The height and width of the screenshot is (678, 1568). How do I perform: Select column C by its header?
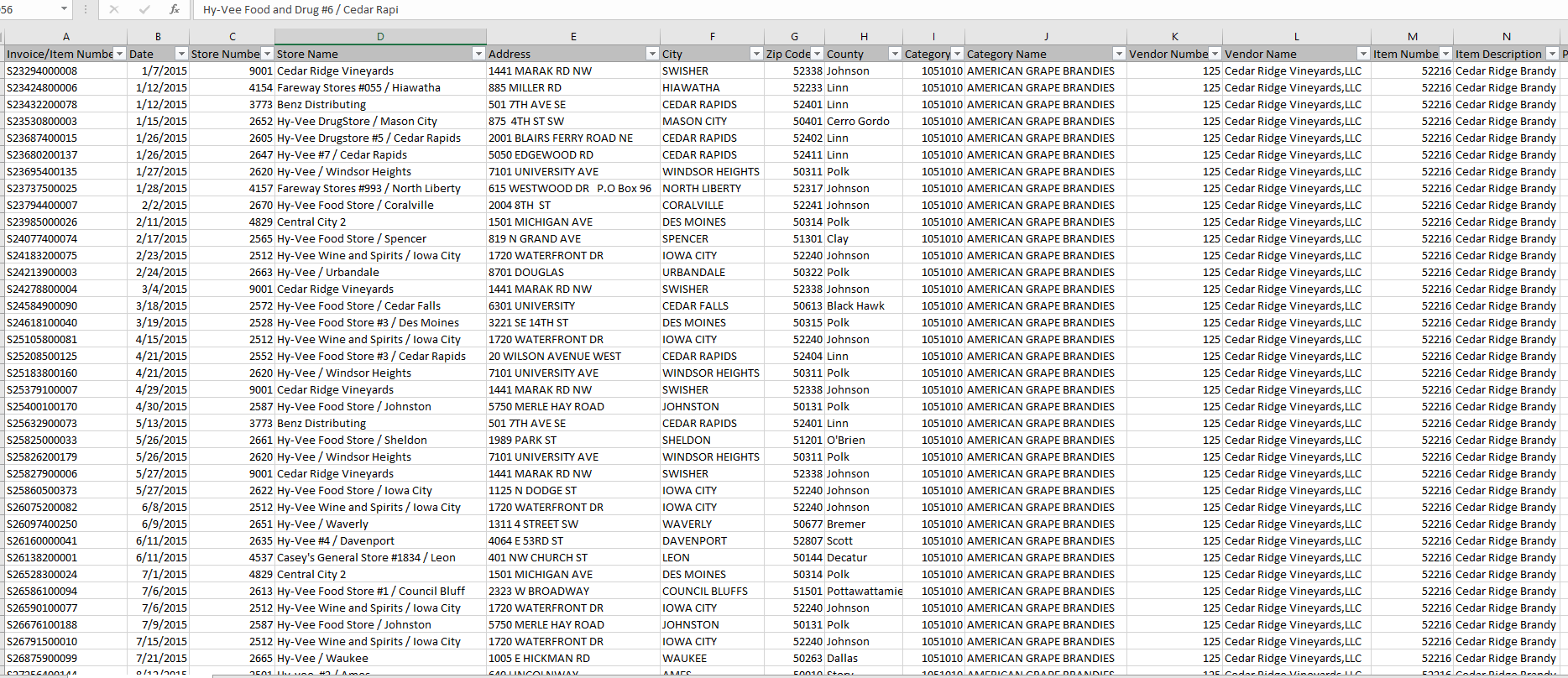233,37
